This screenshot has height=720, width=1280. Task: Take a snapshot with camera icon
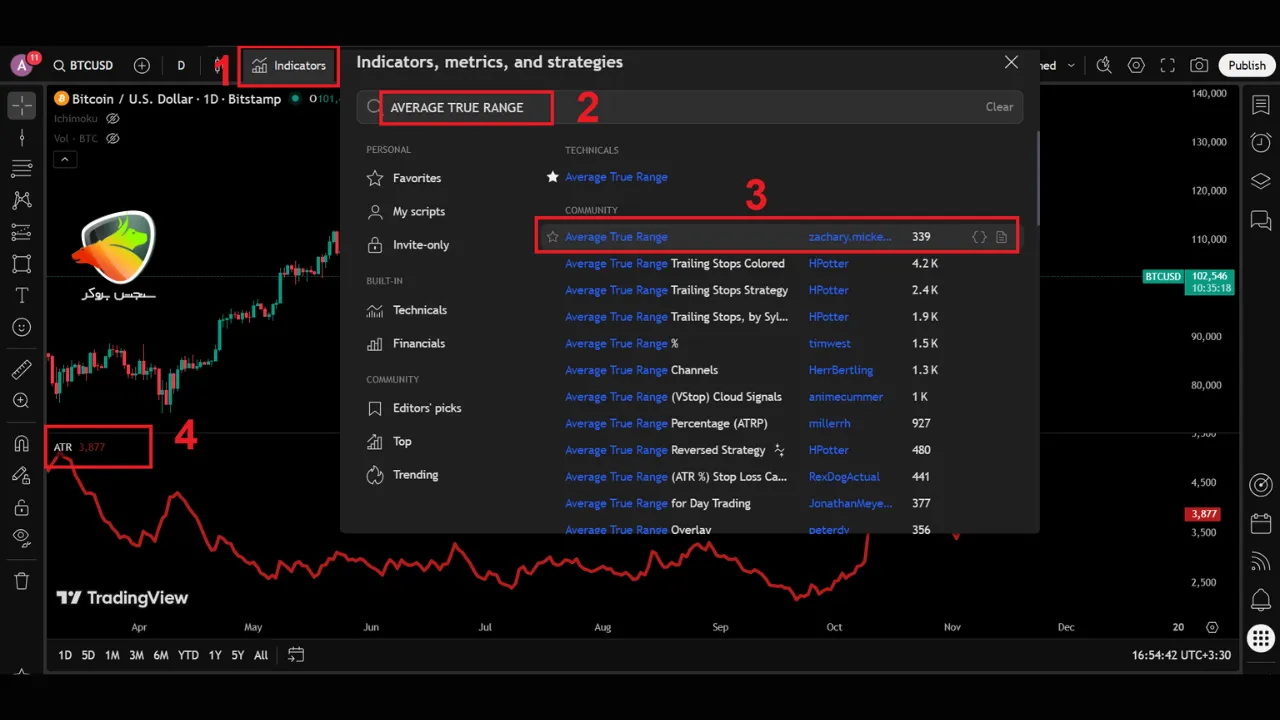click(1199, 66)
